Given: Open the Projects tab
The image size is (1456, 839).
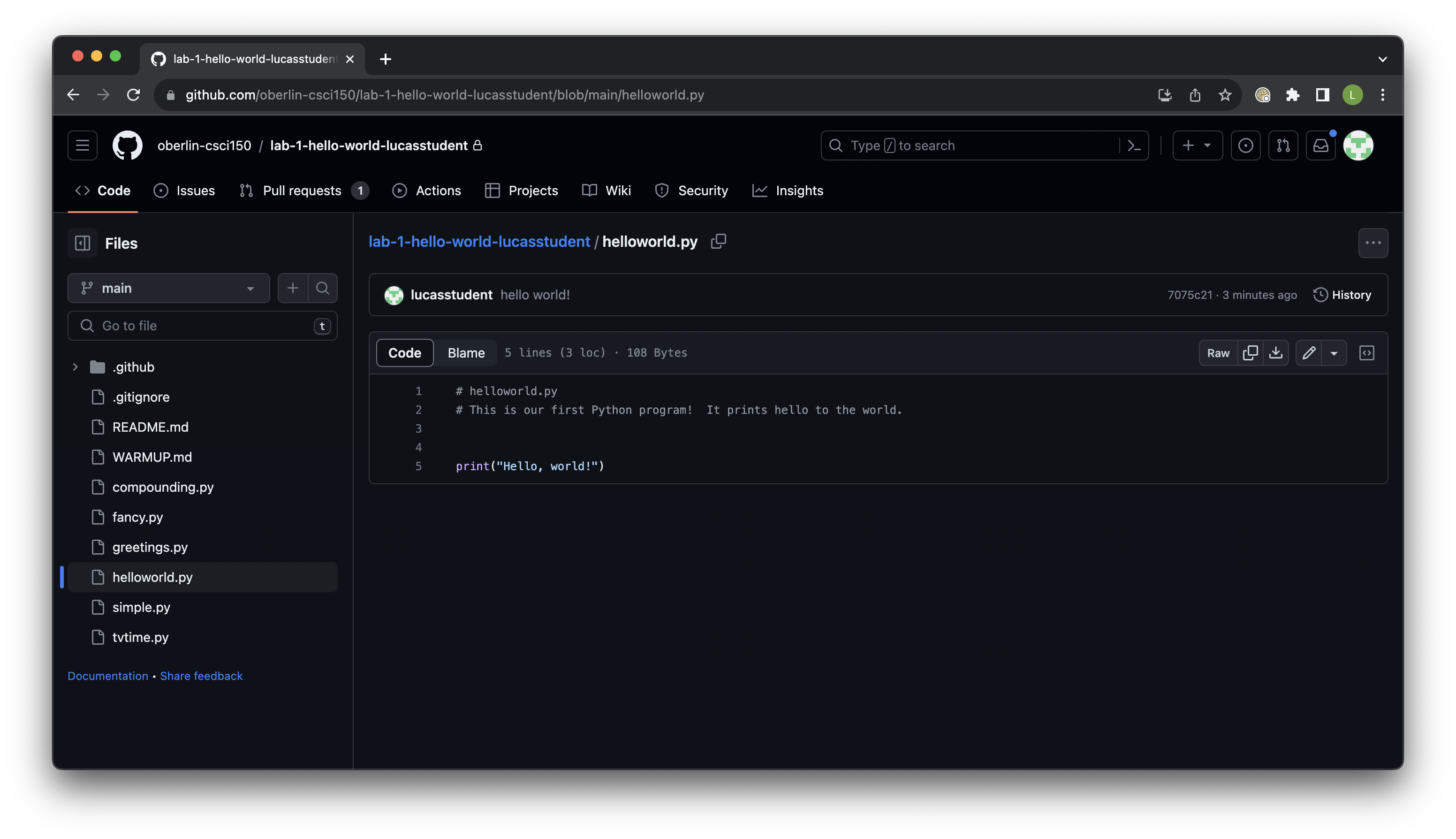Looking at the screenshot, I should (x=521, y=191).
